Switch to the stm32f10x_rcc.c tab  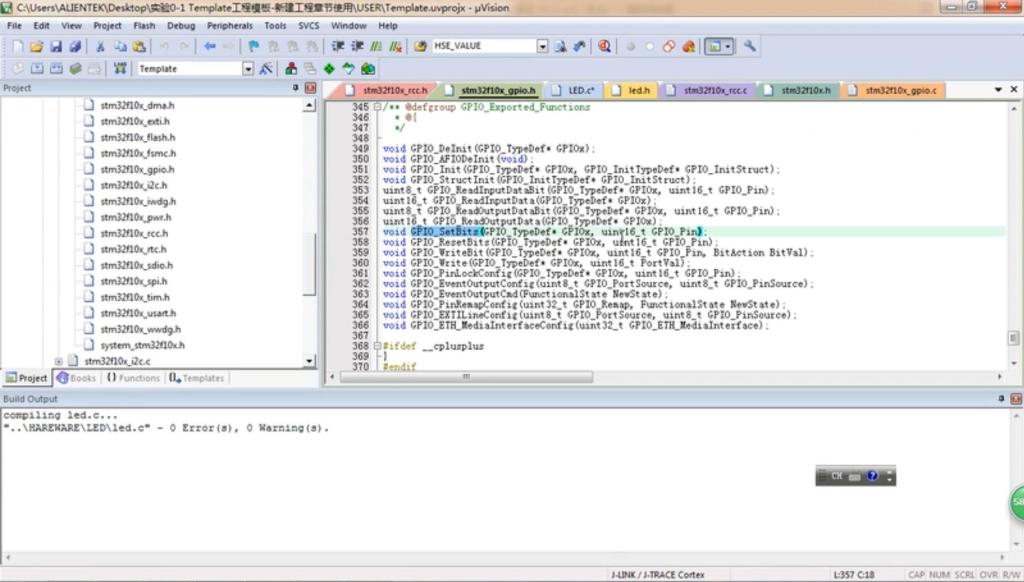[x=712, y=90]
